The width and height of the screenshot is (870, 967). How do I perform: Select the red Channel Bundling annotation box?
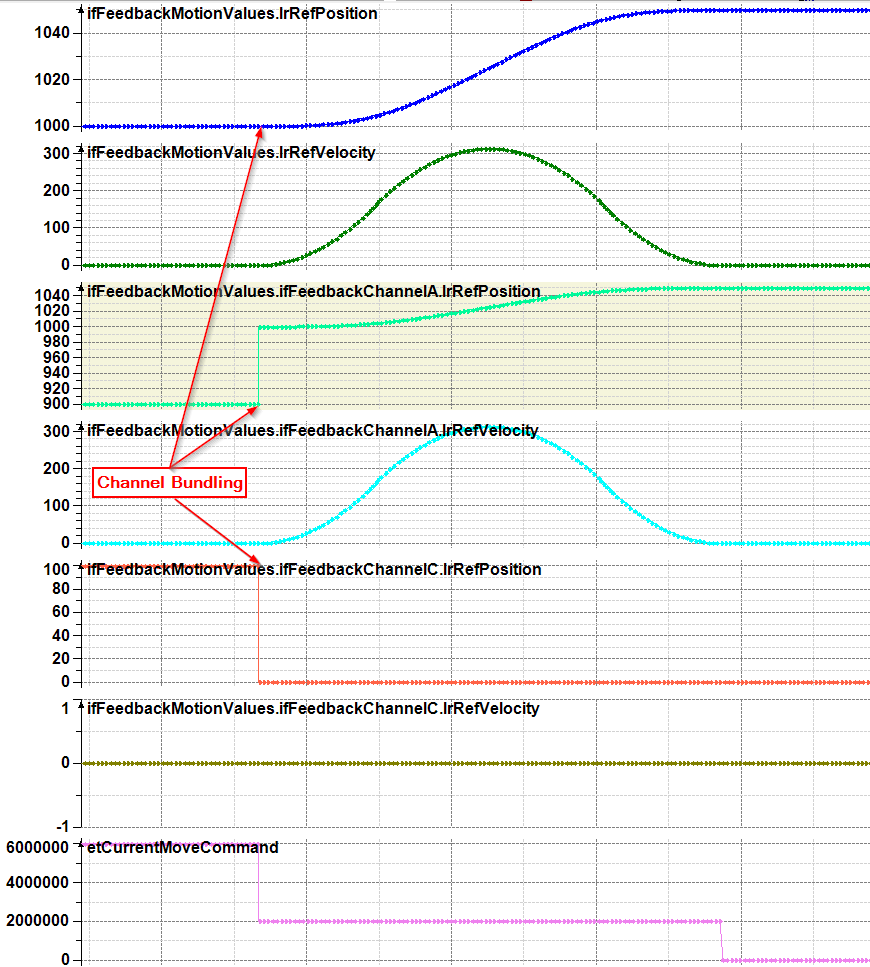pyautogui.click(x=170, y=483)
